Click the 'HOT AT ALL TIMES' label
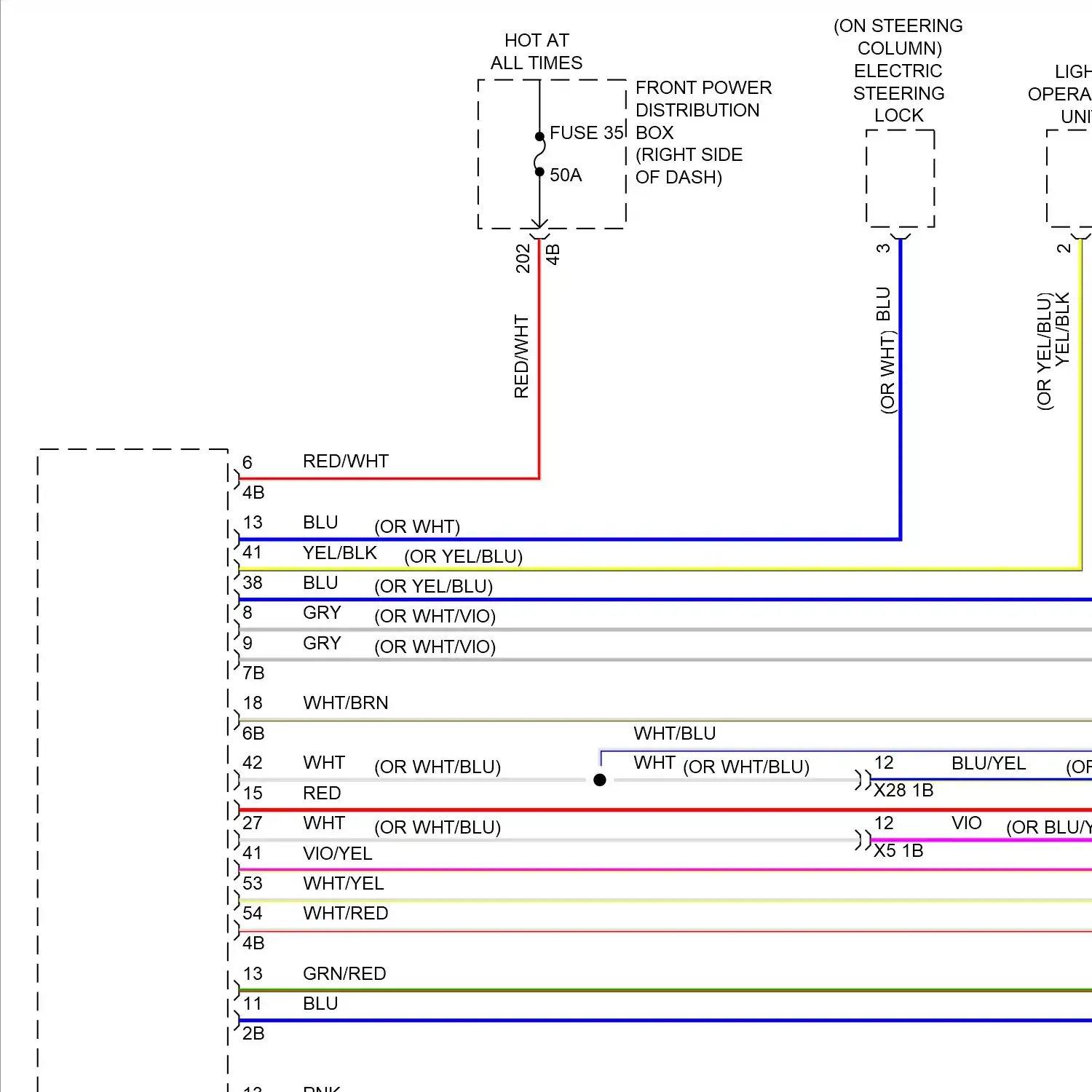 point(537,52)
